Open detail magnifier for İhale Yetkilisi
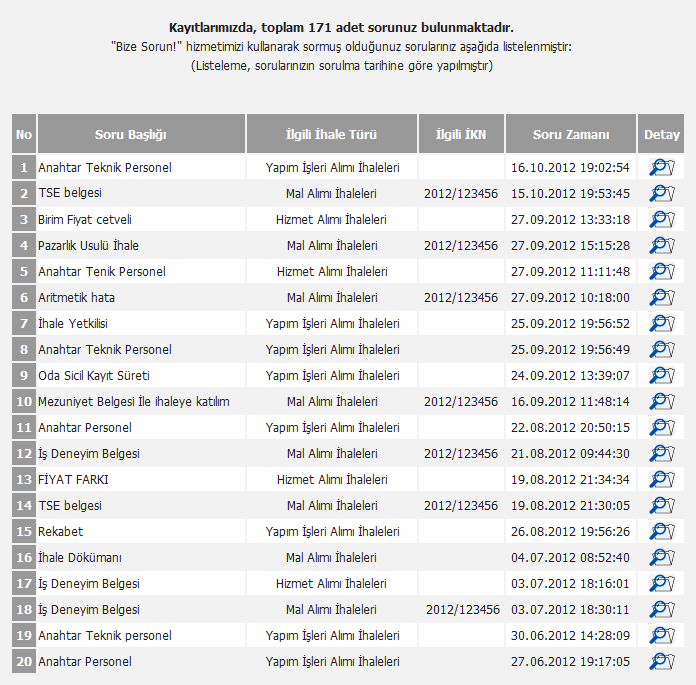 (x=662, y=323)
